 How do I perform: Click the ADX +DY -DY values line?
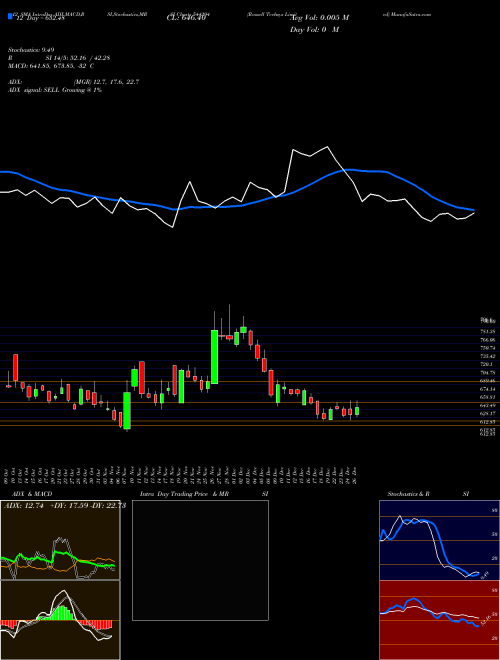65,506
